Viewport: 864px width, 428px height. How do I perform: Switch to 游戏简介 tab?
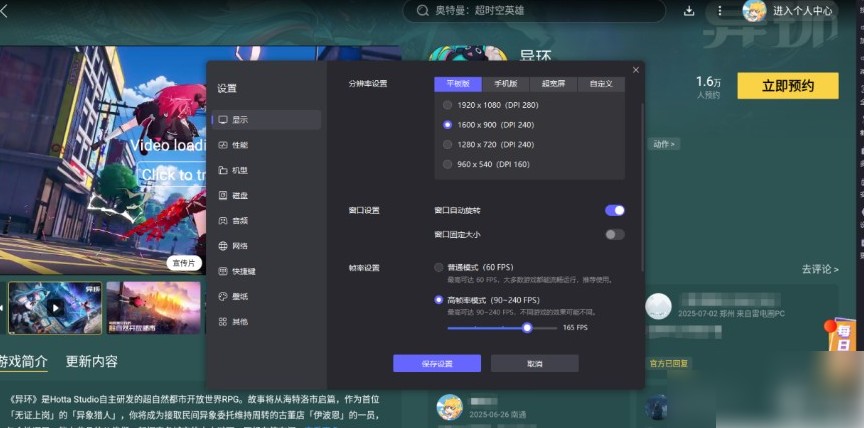point(24,361)
